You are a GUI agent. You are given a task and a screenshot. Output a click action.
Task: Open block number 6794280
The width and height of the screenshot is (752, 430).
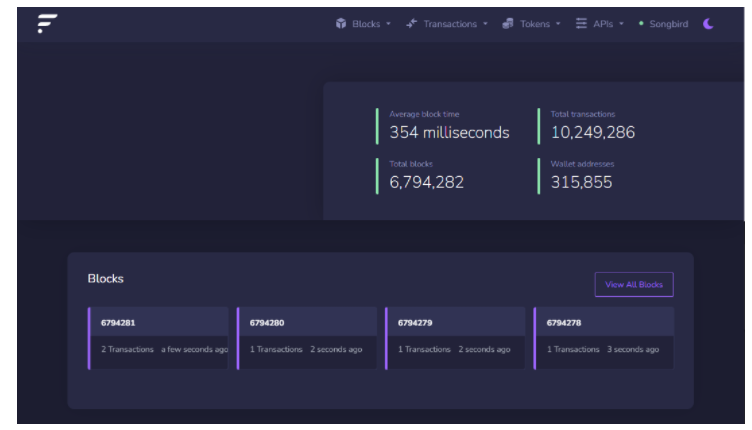coord(266,323)
